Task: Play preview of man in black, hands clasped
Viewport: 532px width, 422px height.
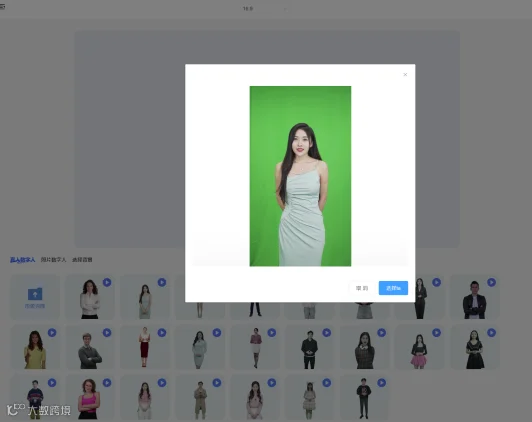Action: pos(327,333)
